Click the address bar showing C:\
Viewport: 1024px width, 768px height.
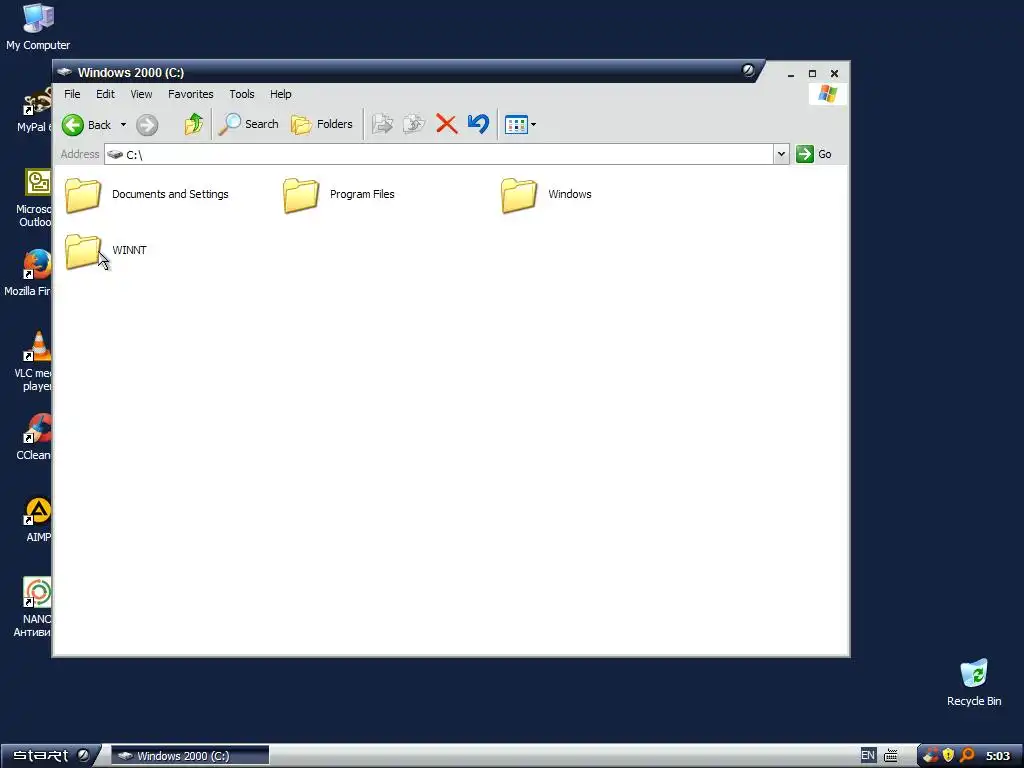[x=439, y=154]
